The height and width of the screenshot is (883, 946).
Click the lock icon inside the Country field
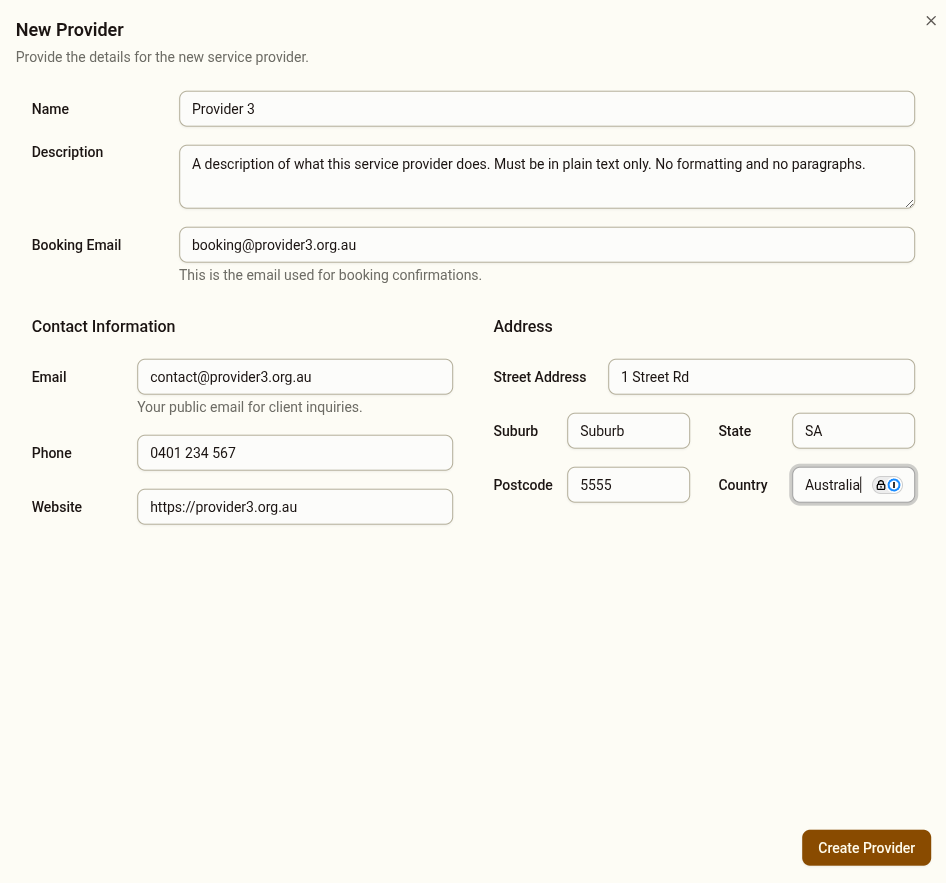point(881,485)
